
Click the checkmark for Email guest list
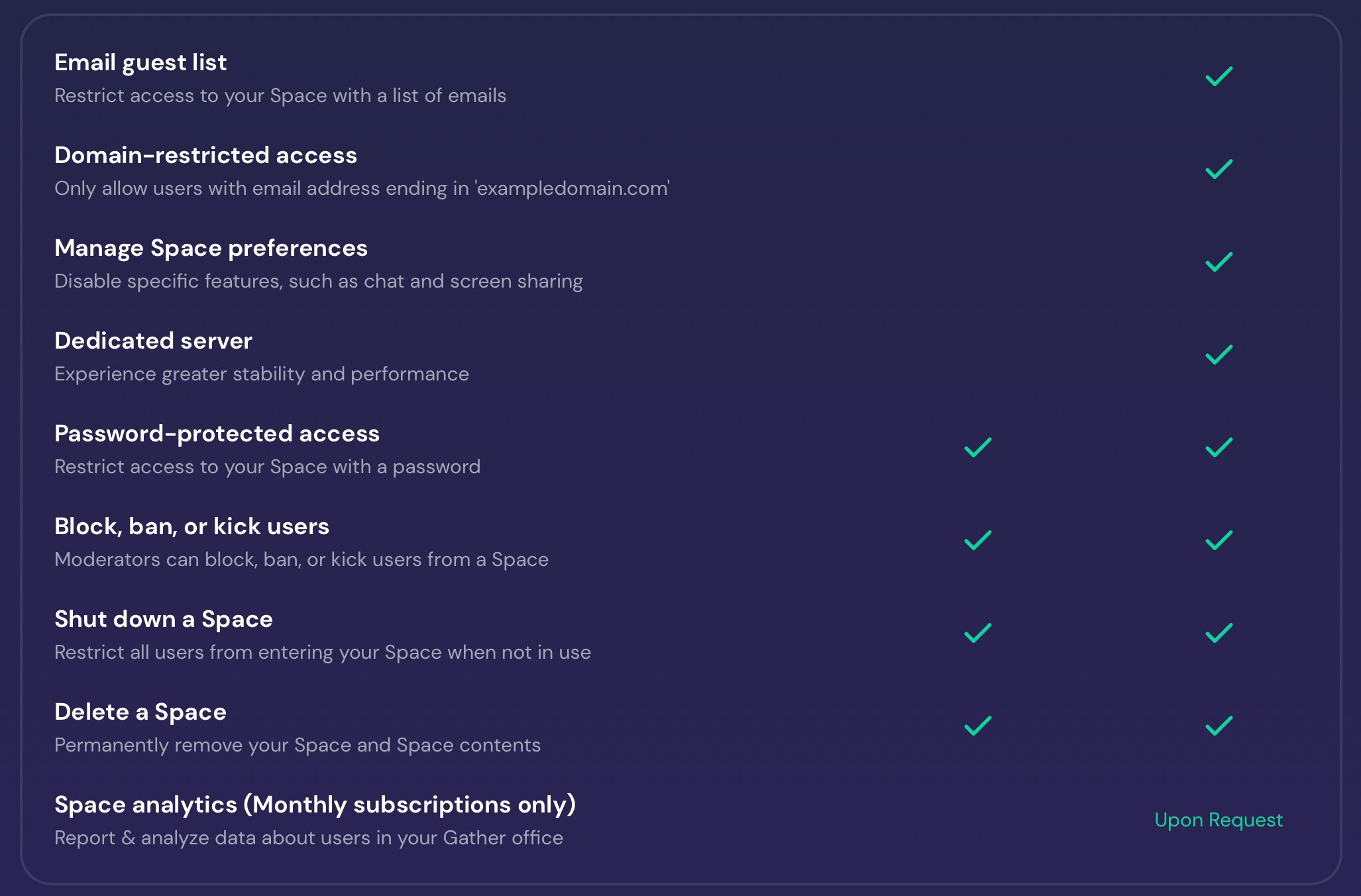1219,77
